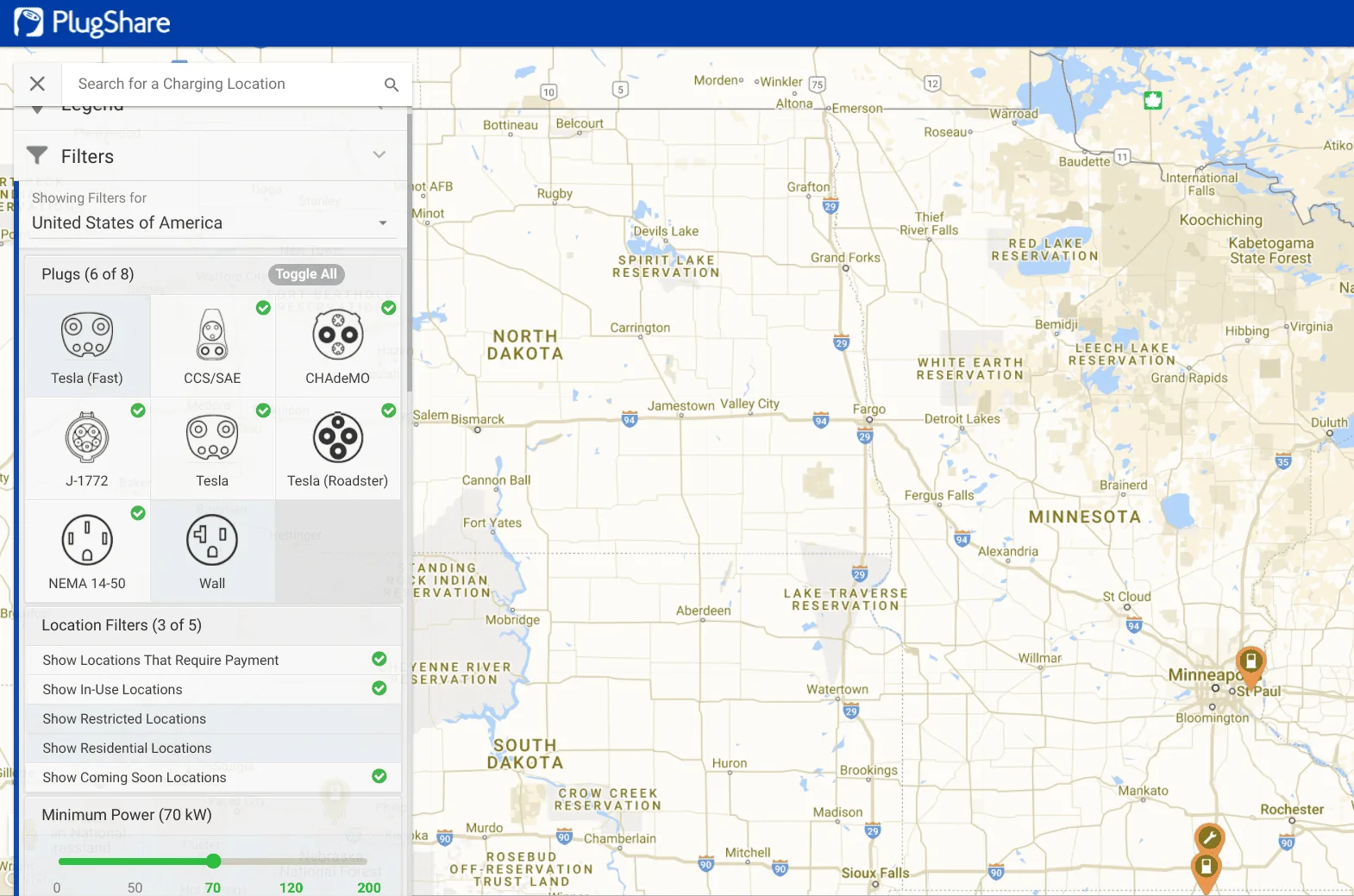Click the Sioux Falls label on the map
The height and width of the screenshot is (896, 1354).
(875, 873)
